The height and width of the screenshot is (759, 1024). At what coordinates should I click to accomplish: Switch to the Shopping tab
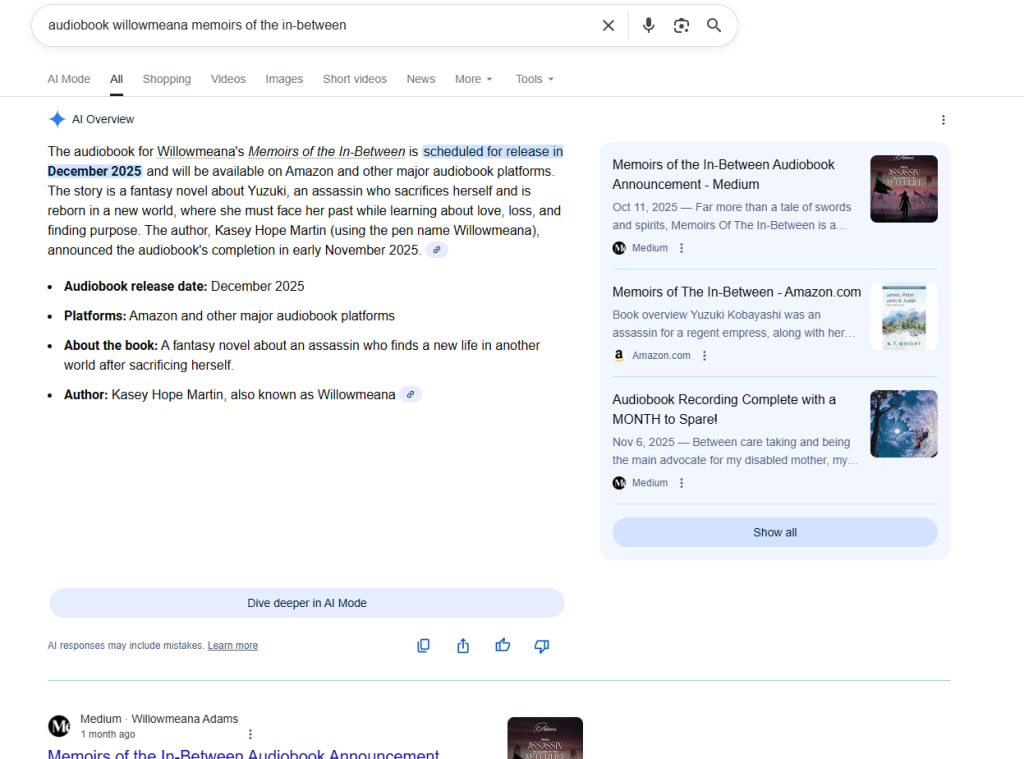point(167,79)
